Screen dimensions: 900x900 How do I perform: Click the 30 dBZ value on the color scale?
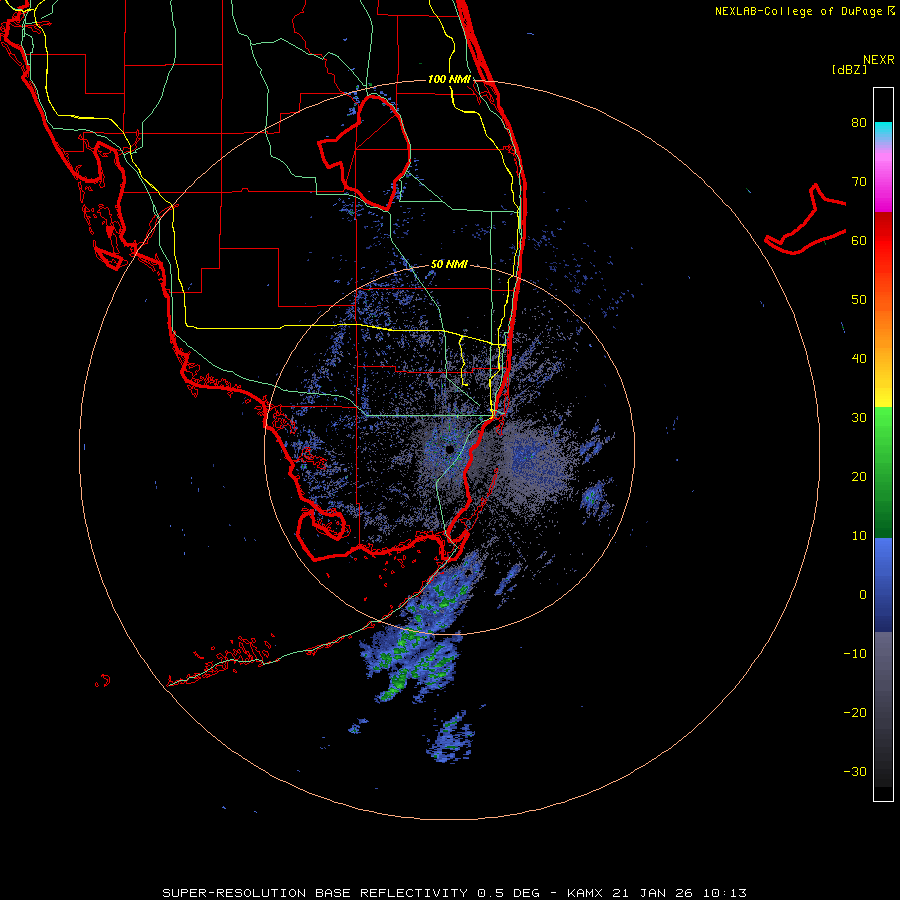click(x=859, y=418)
